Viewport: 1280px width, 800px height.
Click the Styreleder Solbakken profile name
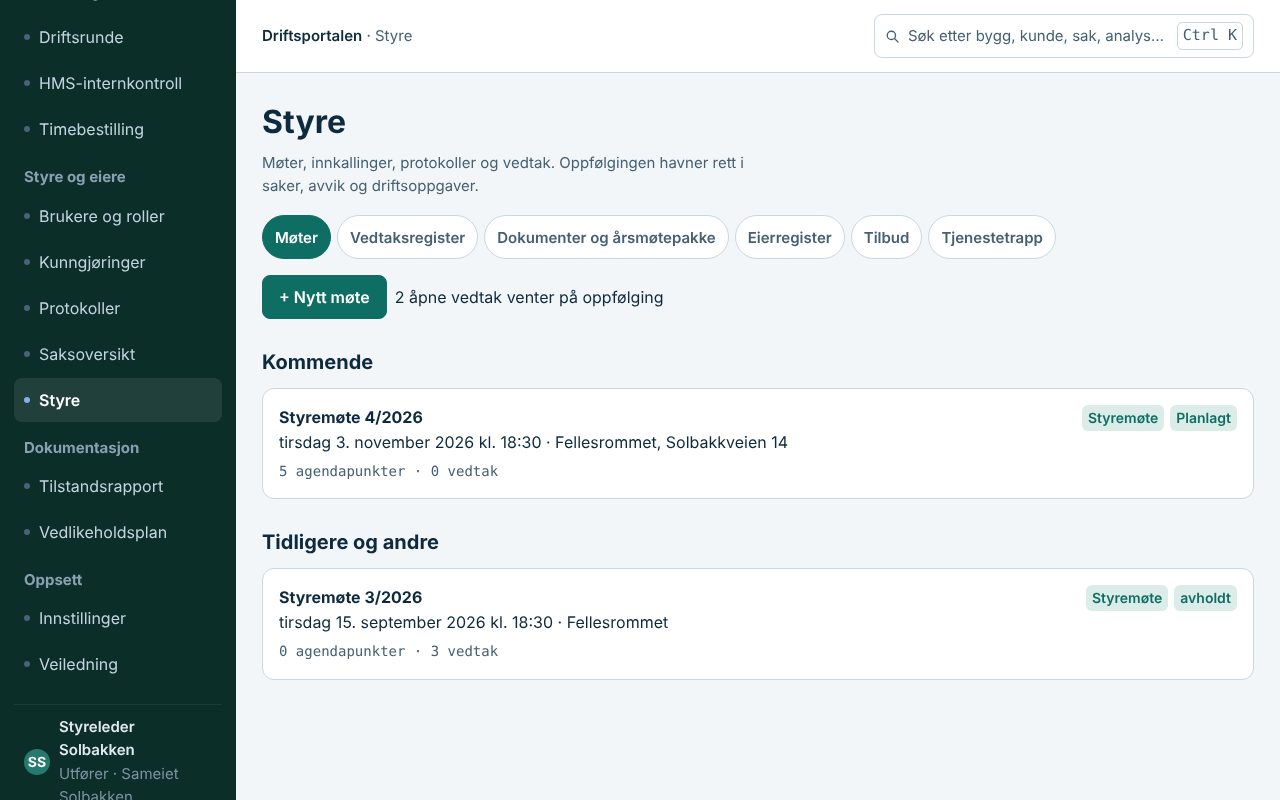coord(97,738)
